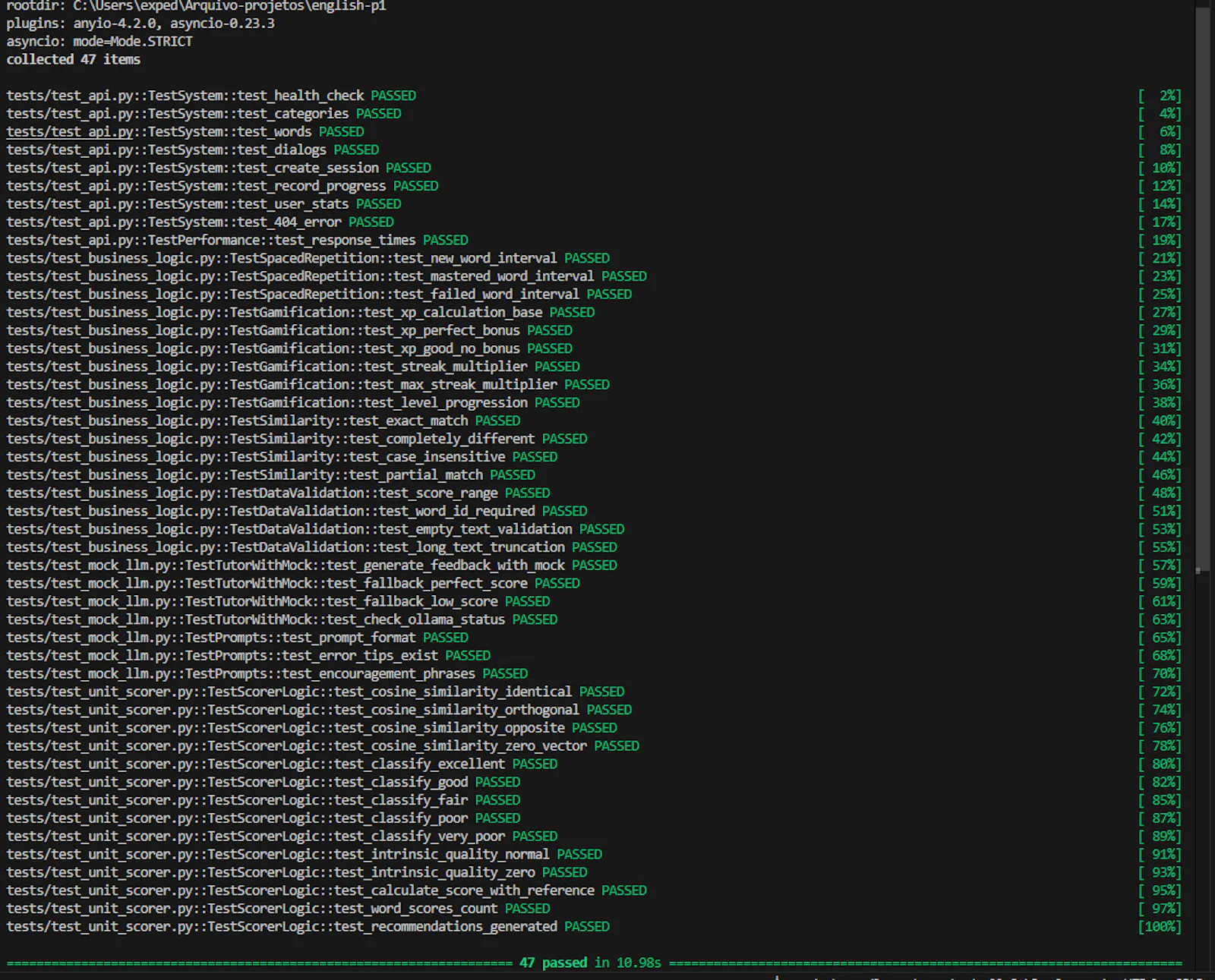1215x980 pixels.
Task: Select the test_streak_multiplier result line
Action: pyautogui.click(x=293, y=367)
